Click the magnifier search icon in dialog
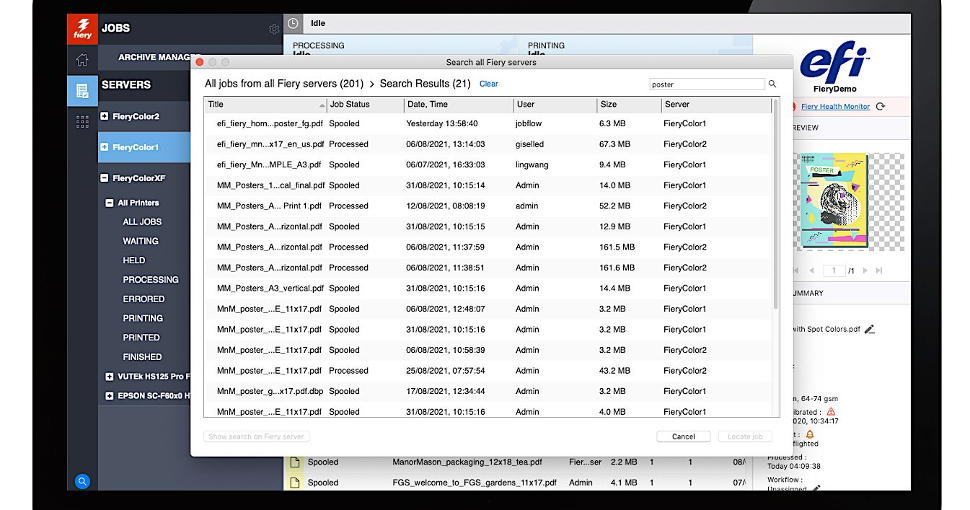The image size is (970, 510). click(772, 84)
